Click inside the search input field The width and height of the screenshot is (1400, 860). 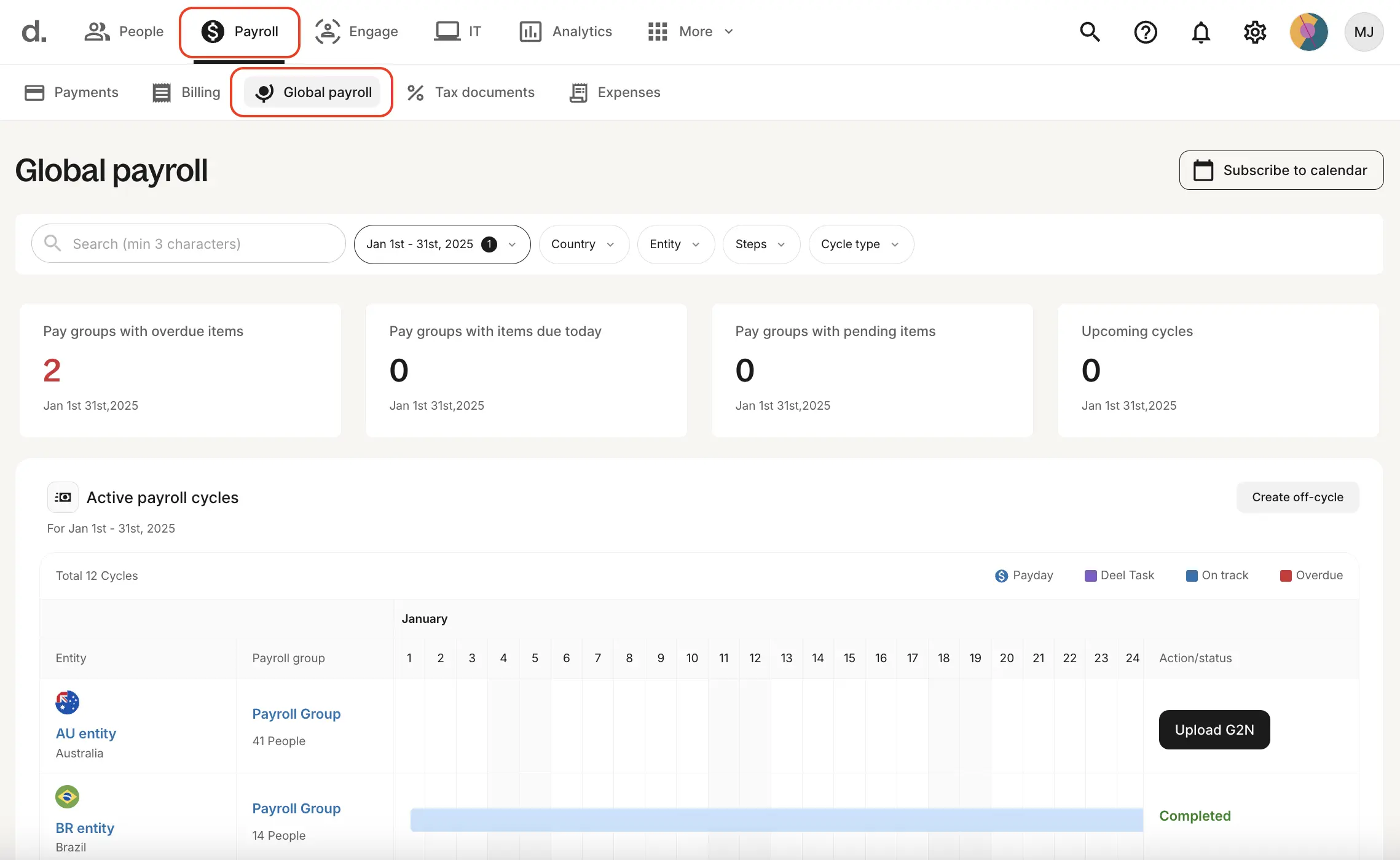[187, 243]
